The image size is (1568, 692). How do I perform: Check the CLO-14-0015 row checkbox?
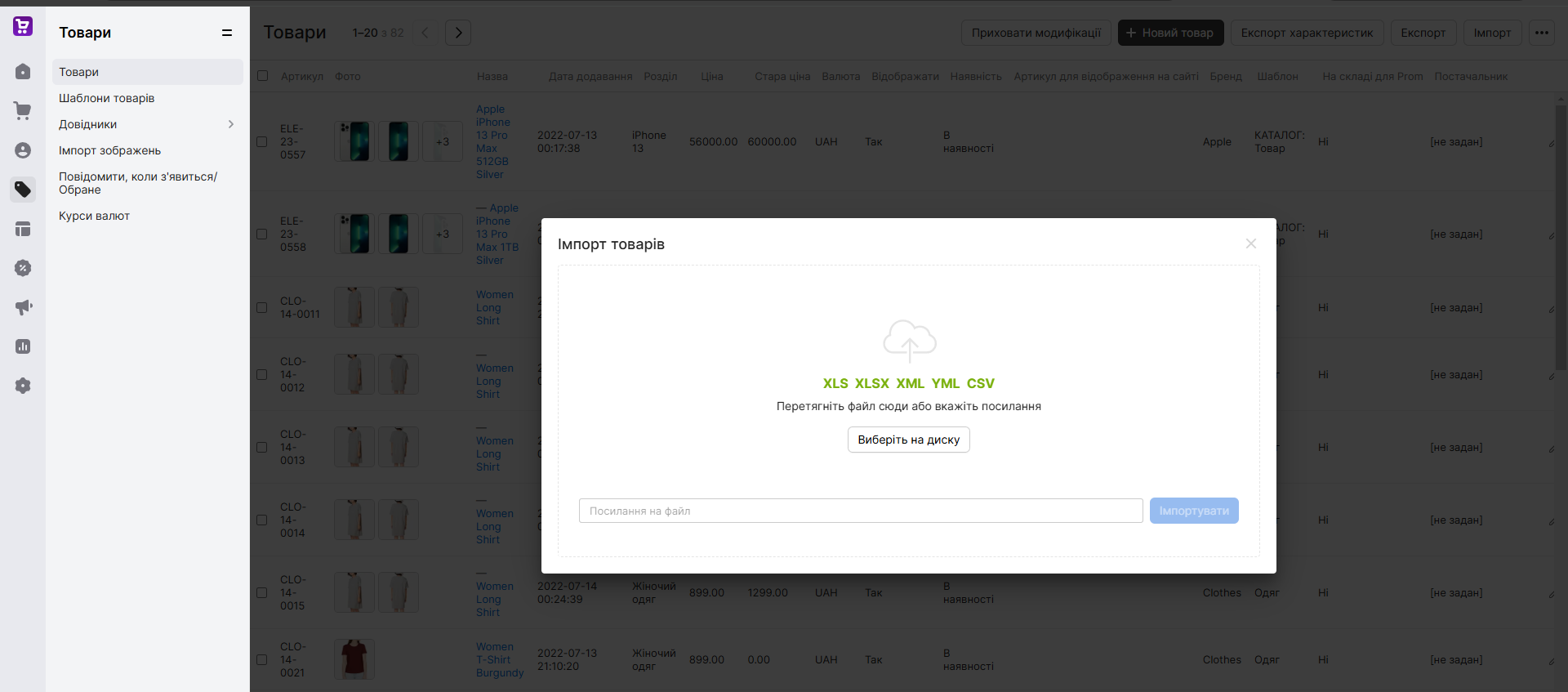point(262,592)
